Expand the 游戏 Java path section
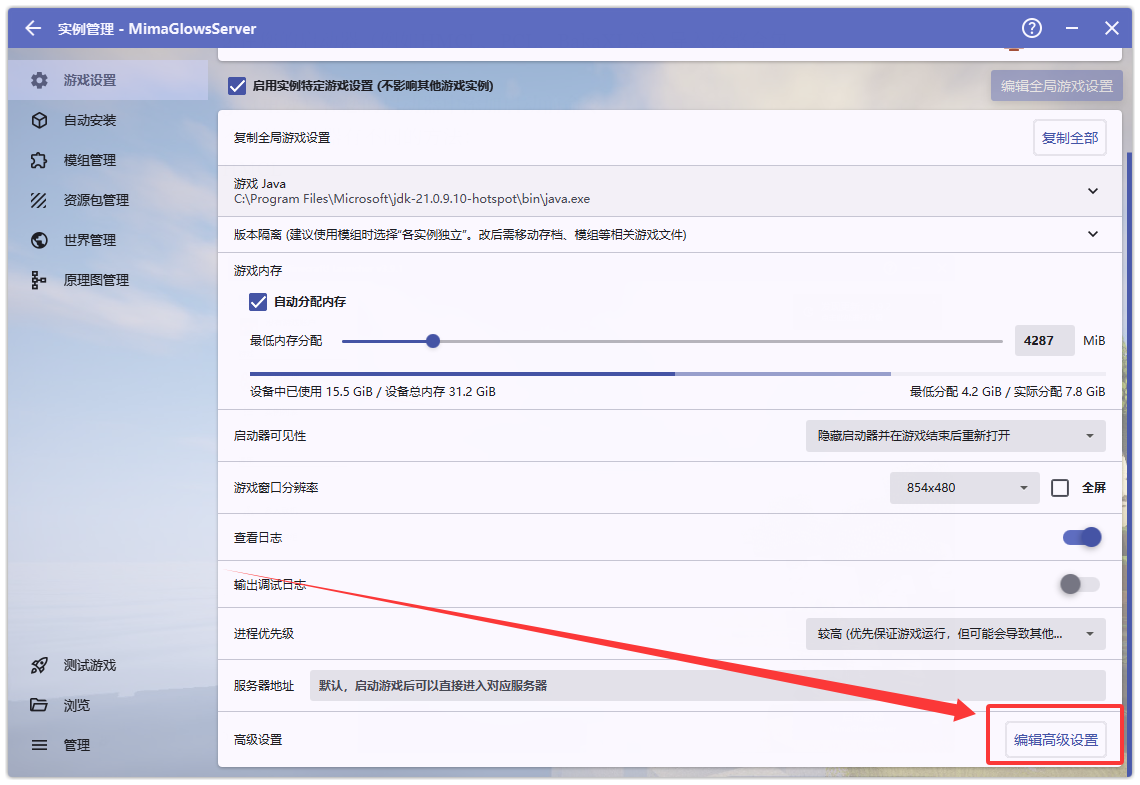The width and height of the screenshot is (1140, 785). (1093, 191)
